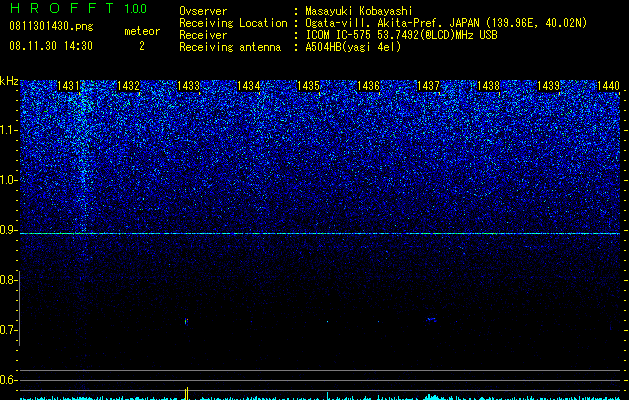Image resolution: width=629 pixels, height=400 pixels.
Task: Click the filename 0811301430.png
Action: [x=51, y=27]
